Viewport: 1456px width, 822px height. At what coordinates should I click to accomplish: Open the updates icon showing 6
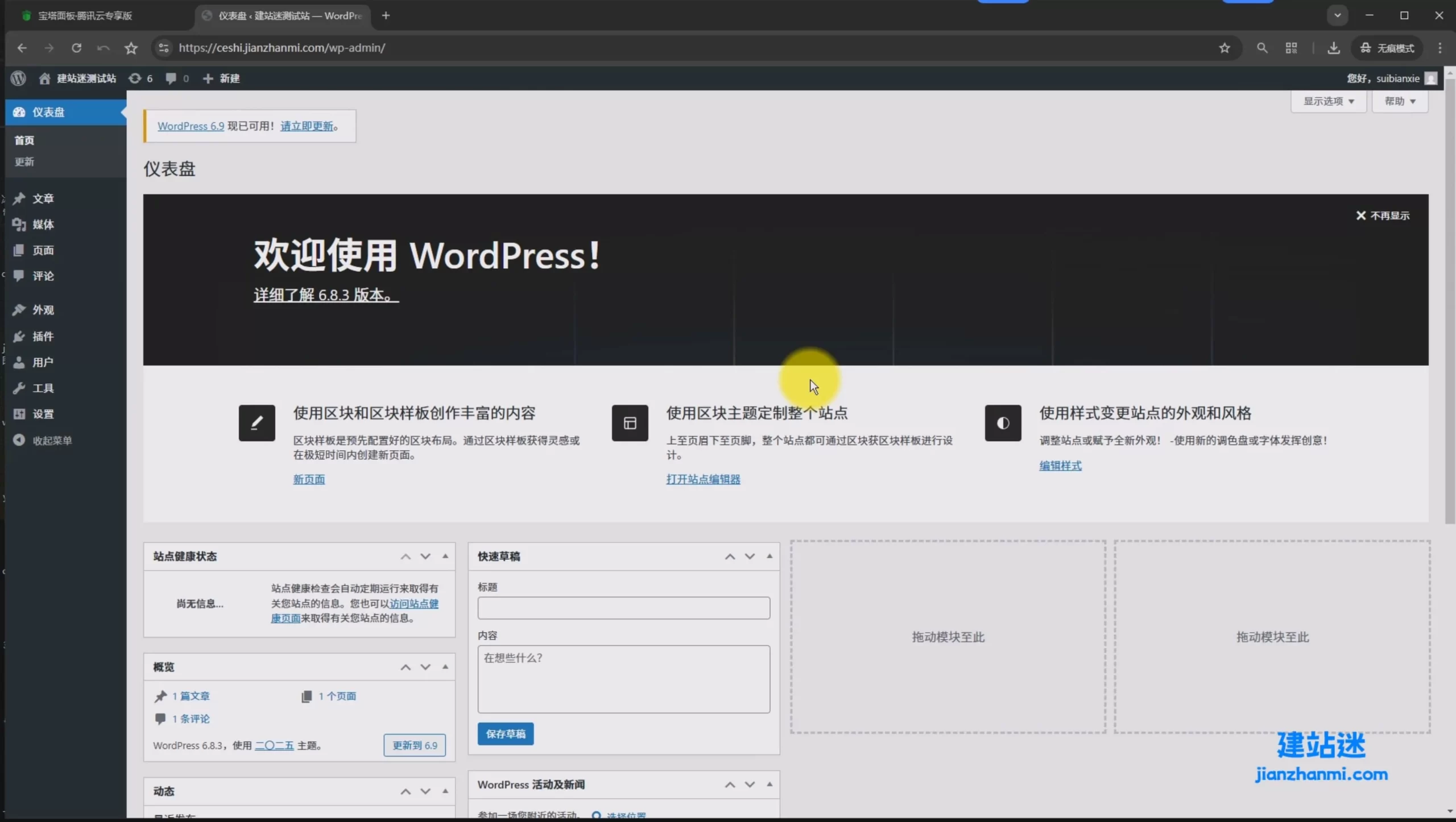pyautogui.click(x=140, y=78)
